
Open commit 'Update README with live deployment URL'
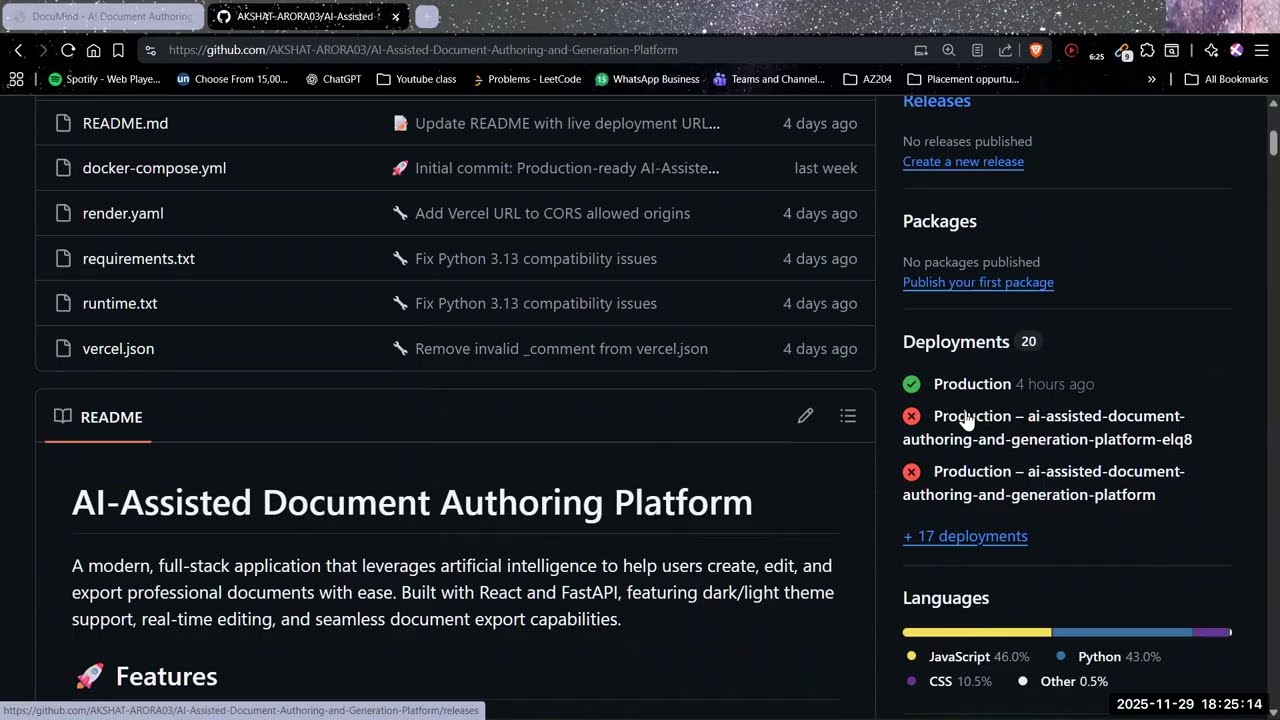tap(567, 123)
